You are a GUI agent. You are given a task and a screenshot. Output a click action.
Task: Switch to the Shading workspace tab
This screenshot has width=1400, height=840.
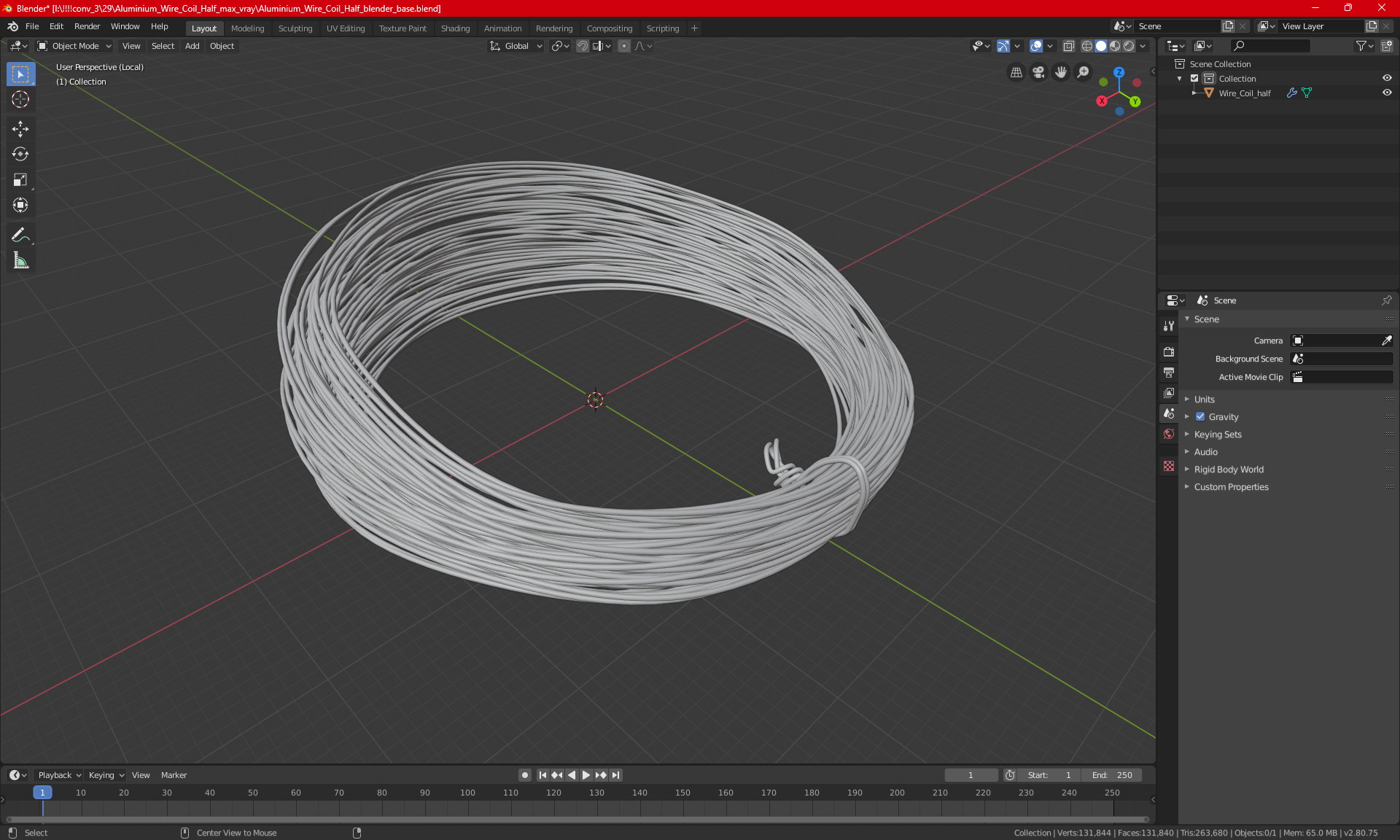(455, 28)
